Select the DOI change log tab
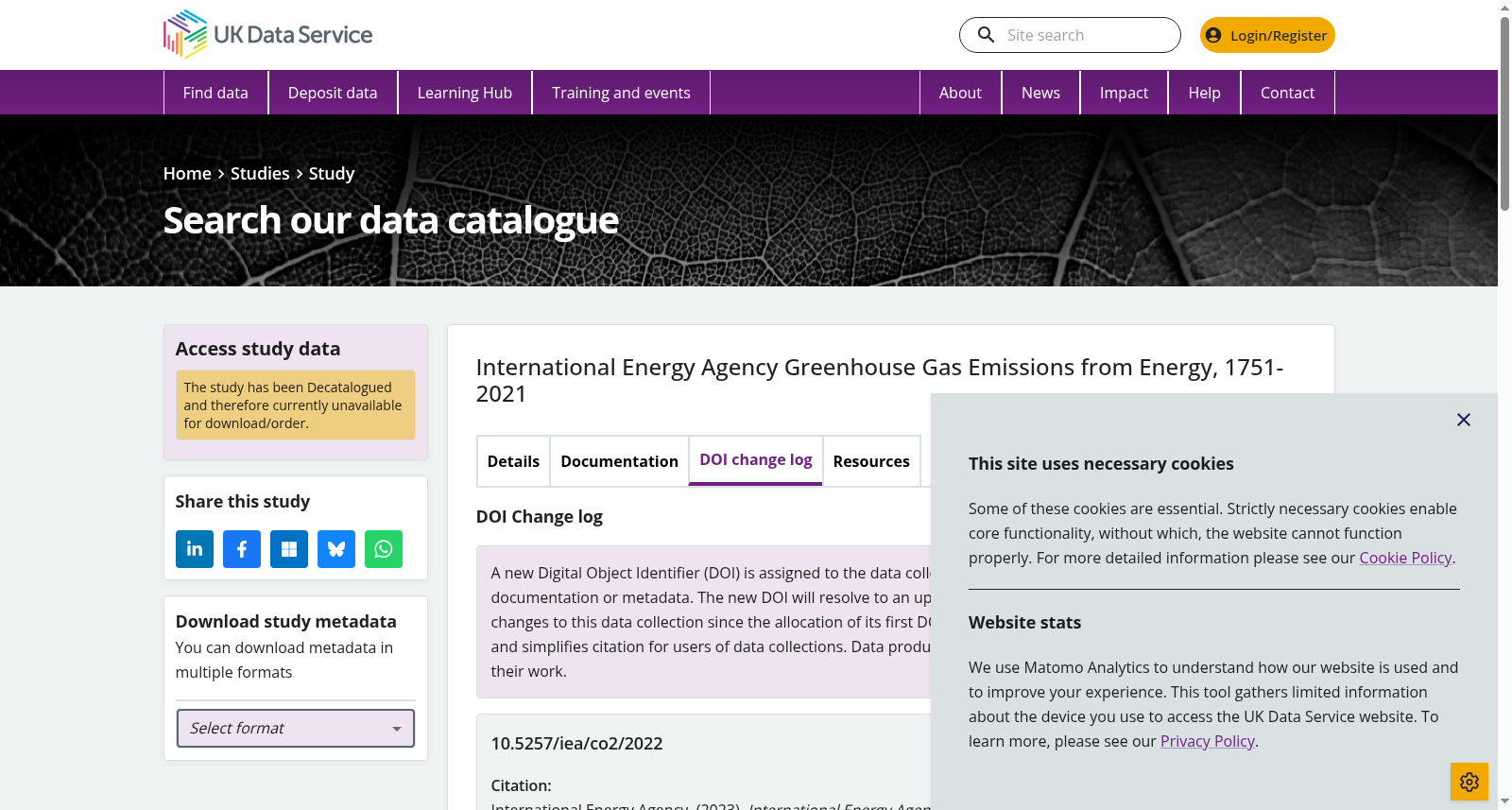Viewport: 1512px width, 810px height. (756, 460)
